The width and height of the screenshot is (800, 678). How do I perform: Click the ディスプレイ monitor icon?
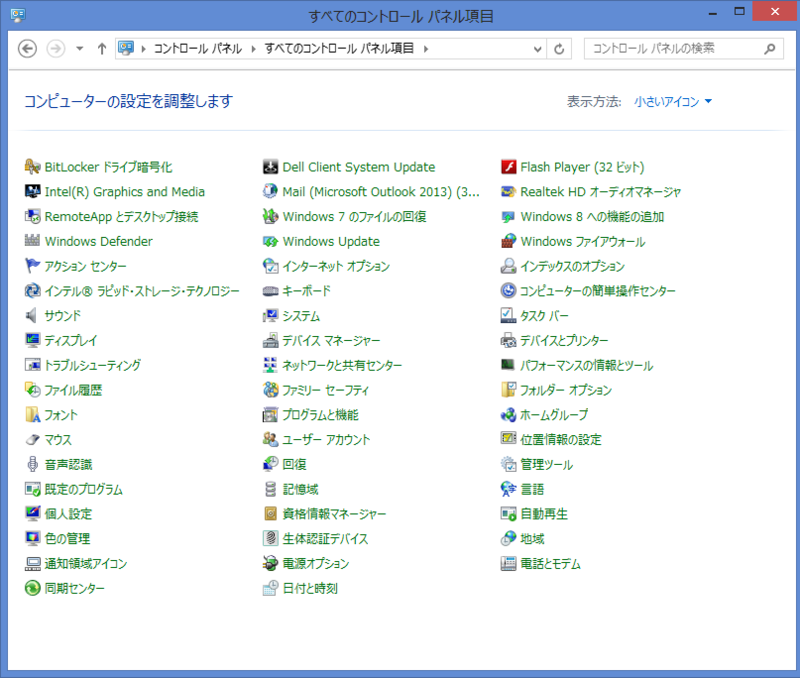click(33, 340)
